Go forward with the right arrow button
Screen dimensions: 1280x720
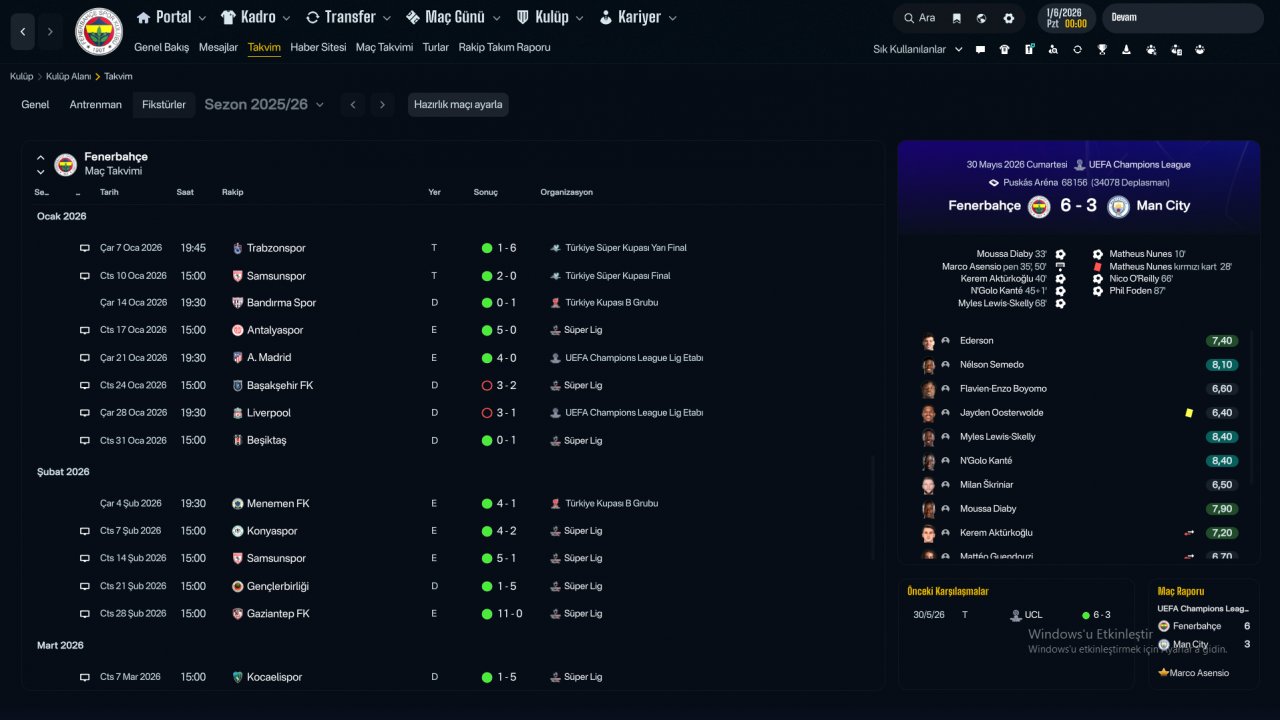50,32
